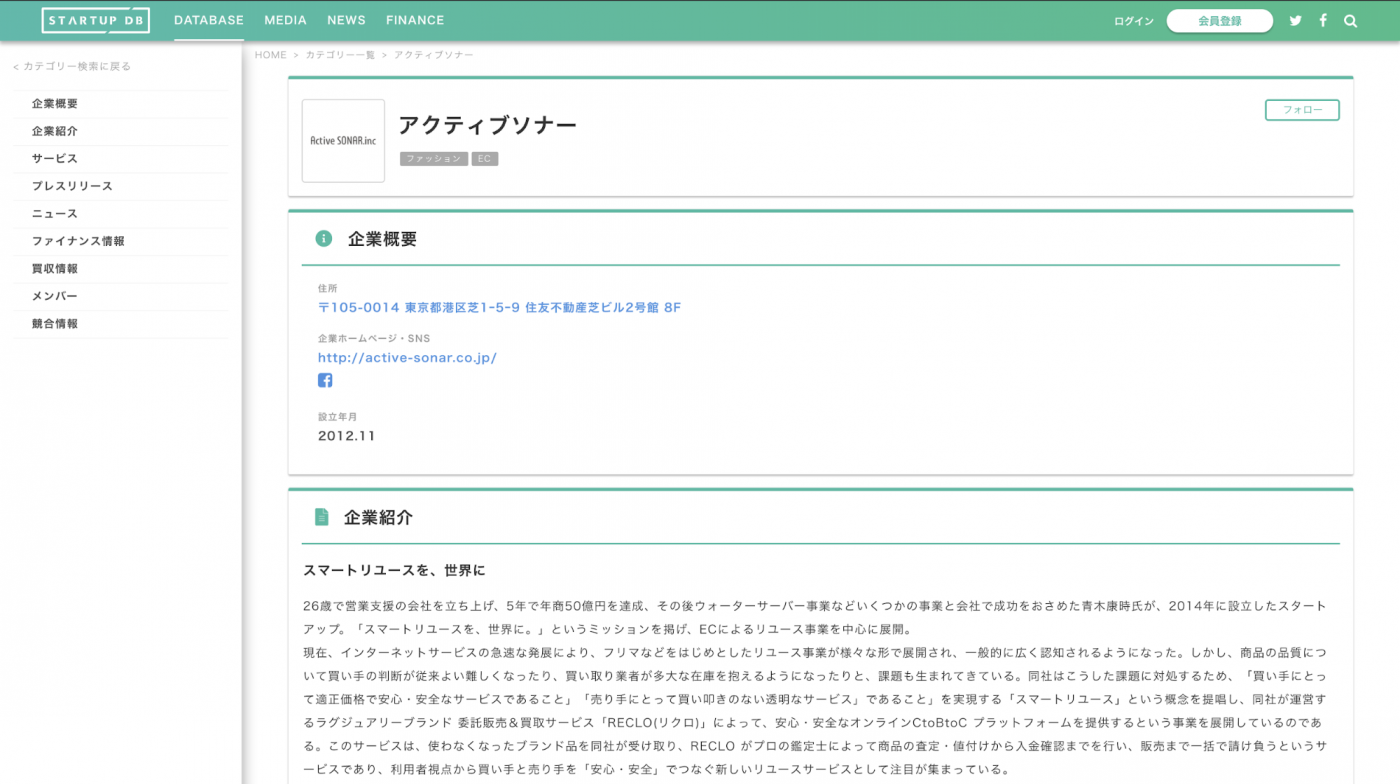
Task: Open the FINANCE menu item
Action: pyautogui.click(x=415, y=20)
